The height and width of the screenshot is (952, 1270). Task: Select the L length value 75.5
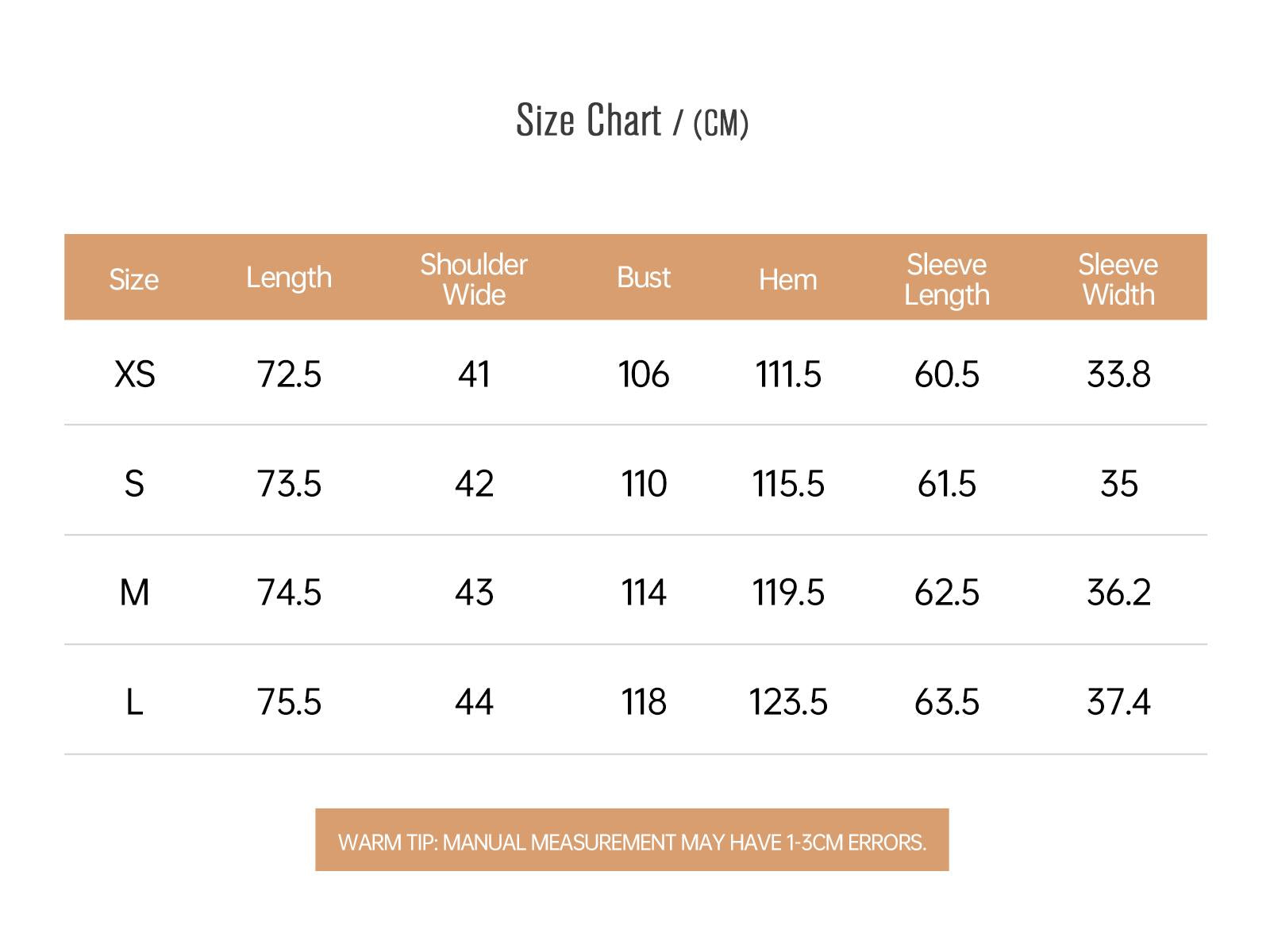coord(289,702)
